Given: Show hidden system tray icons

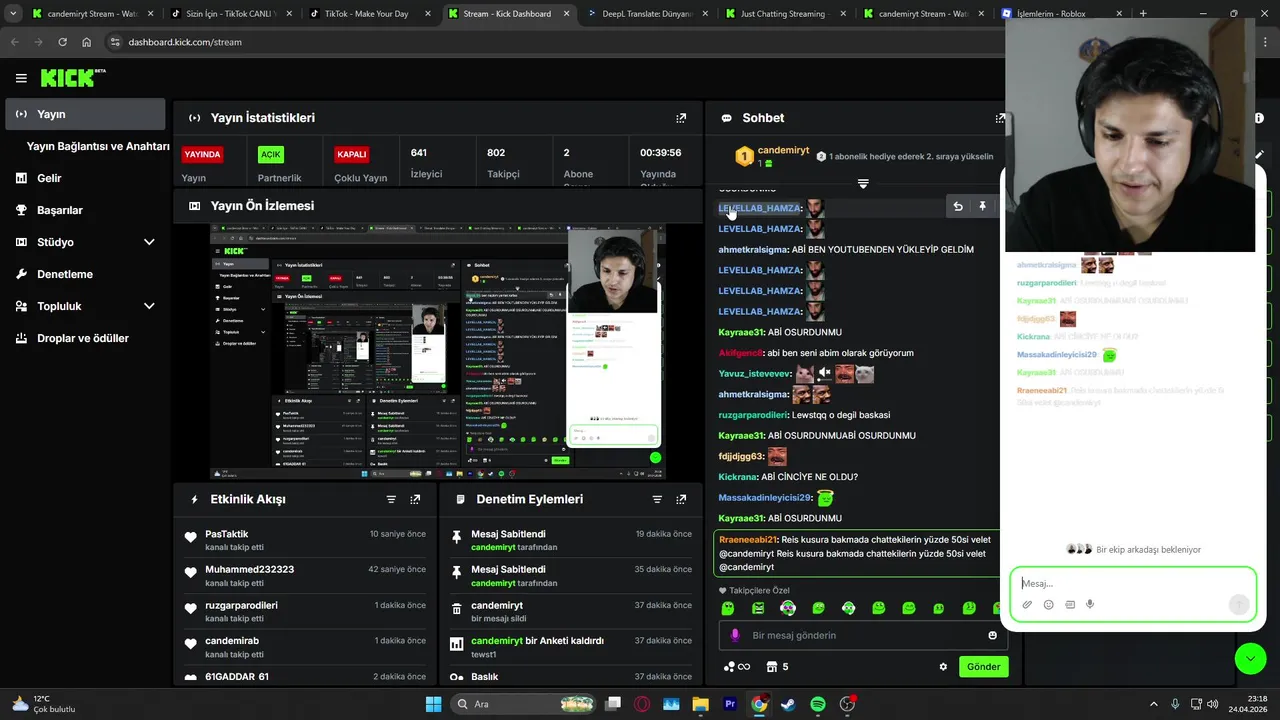Looking at the screenshot, I should point(1153,704).
